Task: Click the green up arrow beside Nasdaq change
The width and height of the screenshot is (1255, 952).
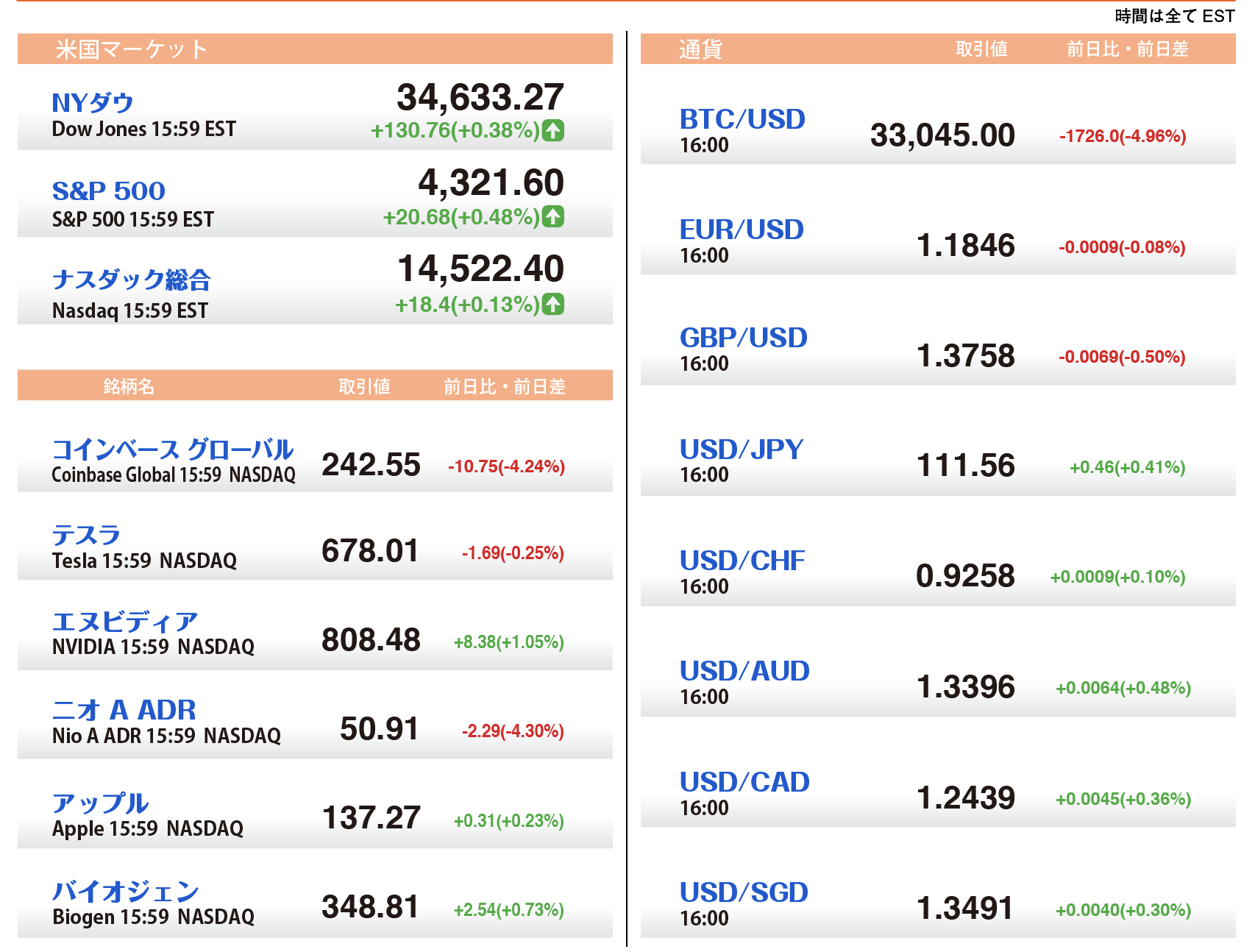Action: 553,304
